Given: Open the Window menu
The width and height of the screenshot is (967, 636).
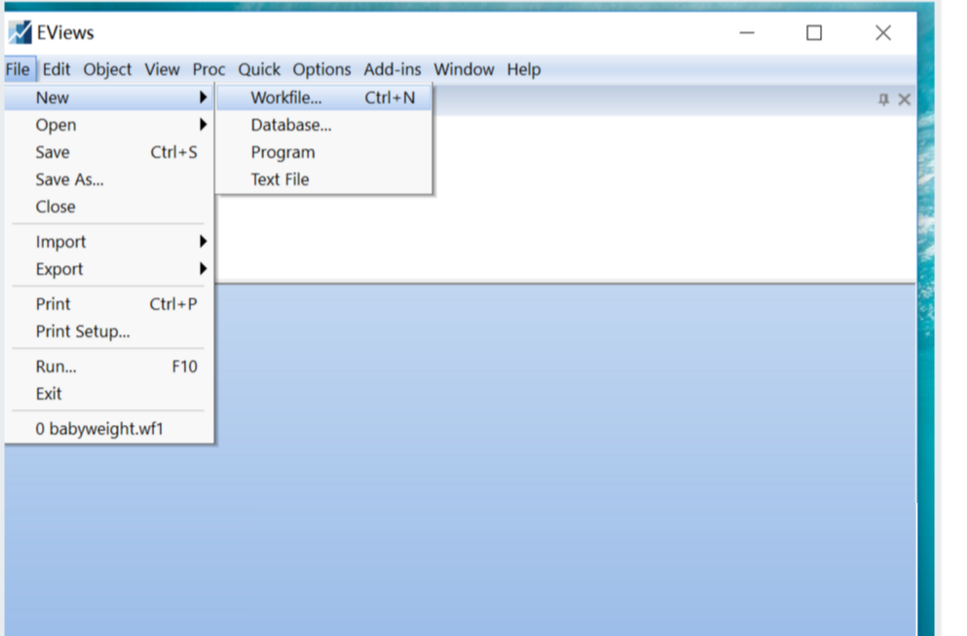Looking at the screenshot, I should click(x=464, y=69).
